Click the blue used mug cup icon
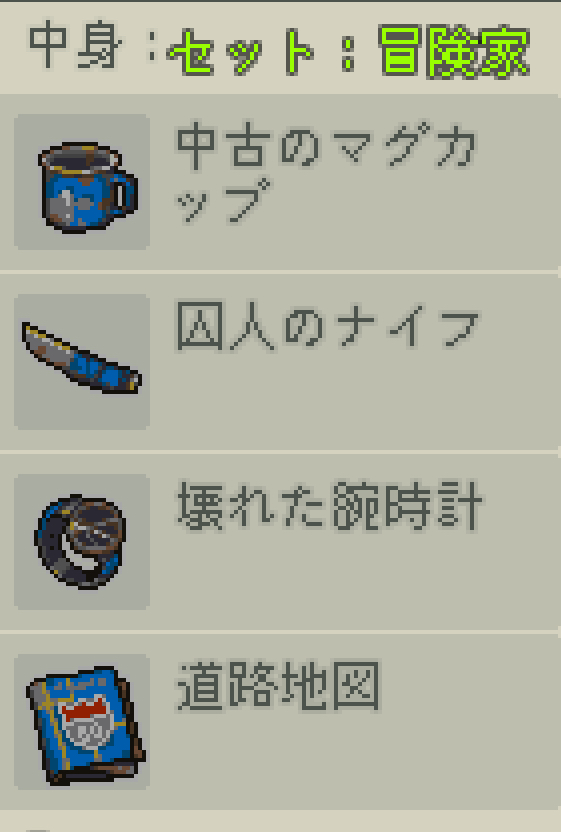The height and width of the screenshot is (832, 561). tap(88, 187)
